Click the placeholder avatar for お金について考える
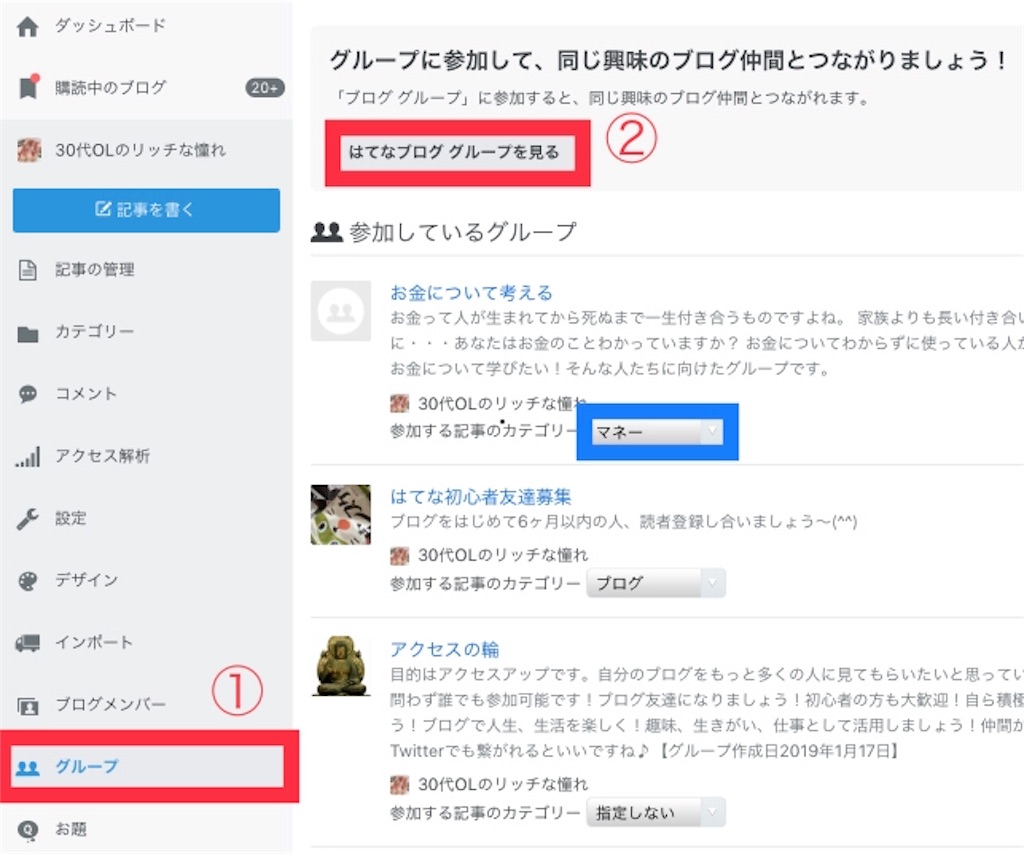Screen dimensions: 1024x854 click(x=340, y=311)
